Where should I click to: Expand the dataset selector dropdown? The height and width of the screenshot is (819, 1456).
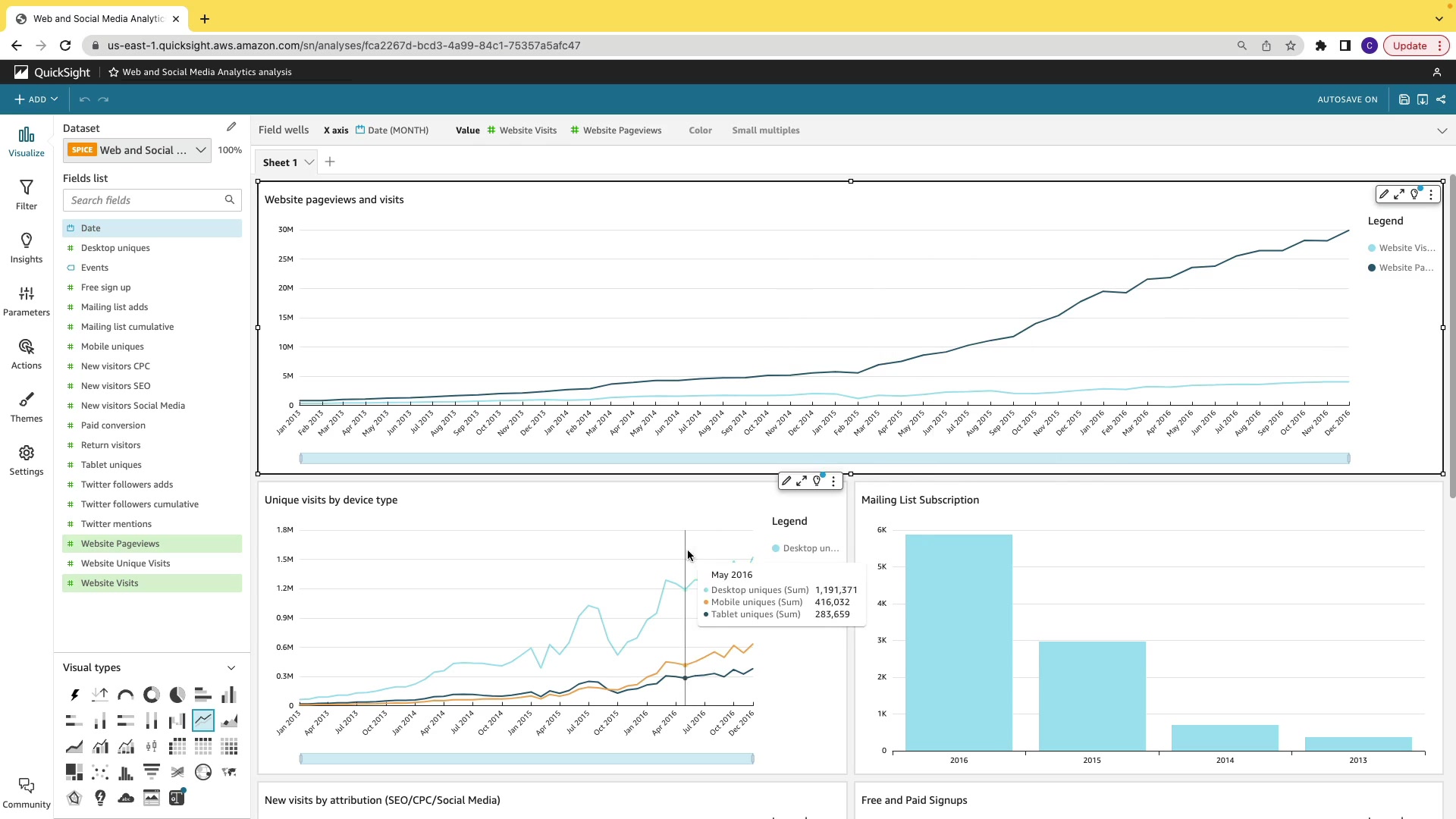tap(201, 150)
